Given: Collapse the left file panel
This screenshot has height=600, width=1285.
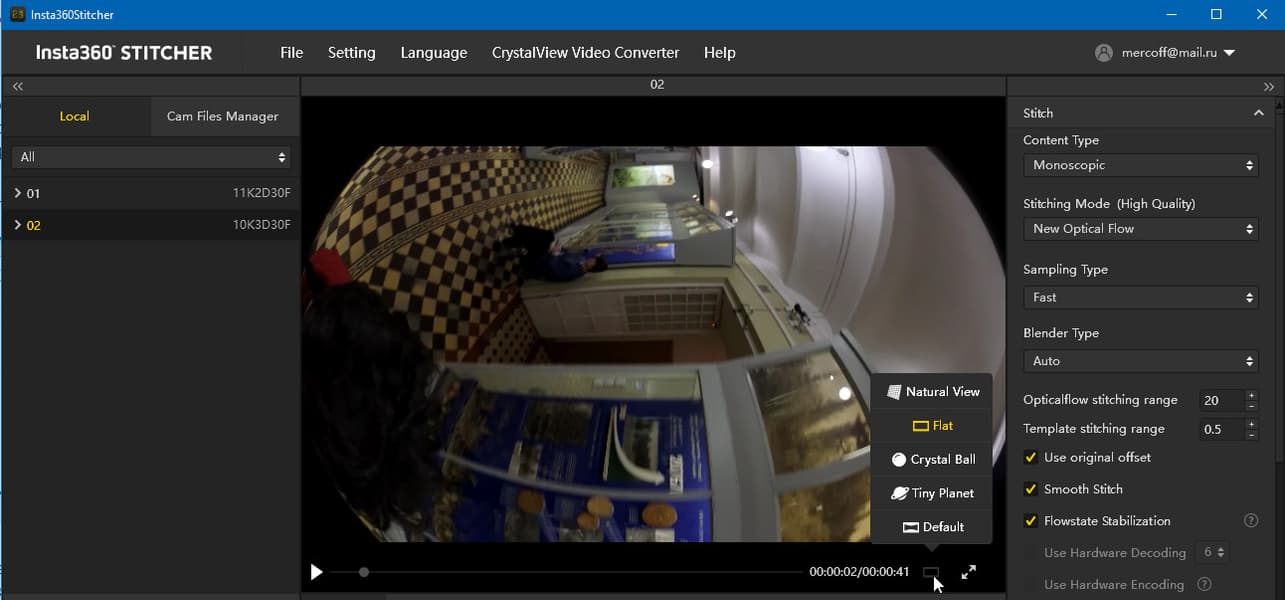Looking at the screenshot, I should click(18, 87).
